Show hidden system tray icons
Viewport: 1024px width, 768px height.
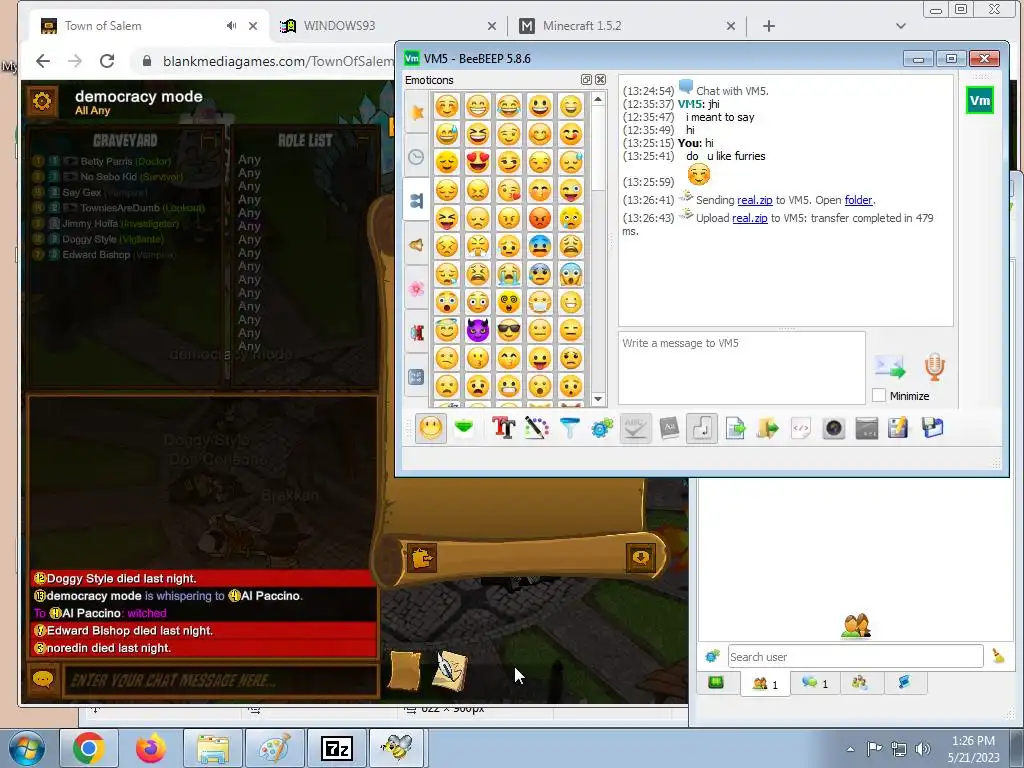click(x=850, y=749)
